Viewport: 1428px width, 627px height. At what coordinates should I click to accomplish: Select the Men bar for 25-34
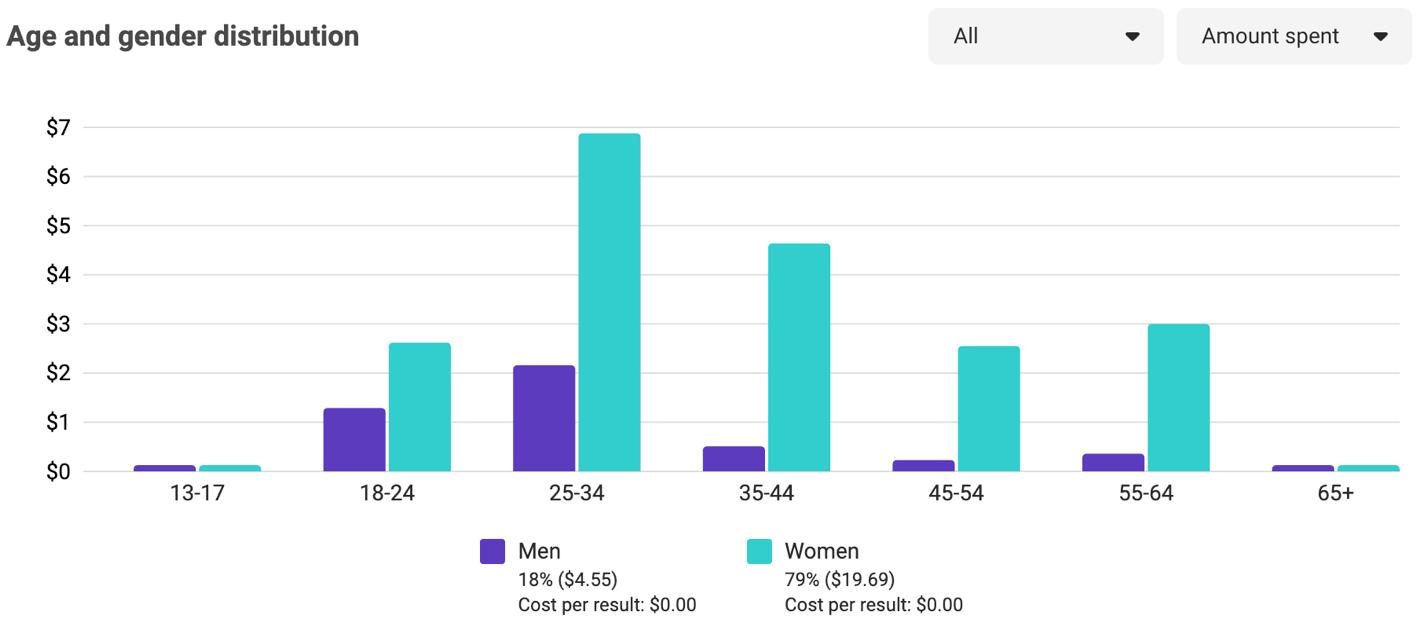(544, 418)
